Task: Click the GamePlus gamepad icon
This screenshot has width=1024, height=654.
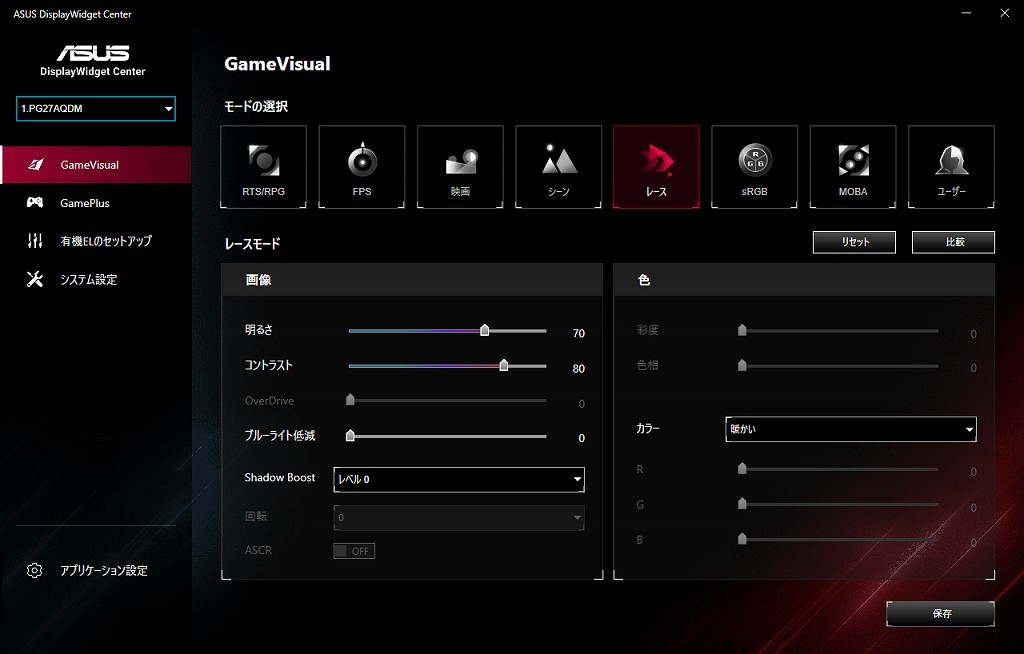Action: [35, 203]
